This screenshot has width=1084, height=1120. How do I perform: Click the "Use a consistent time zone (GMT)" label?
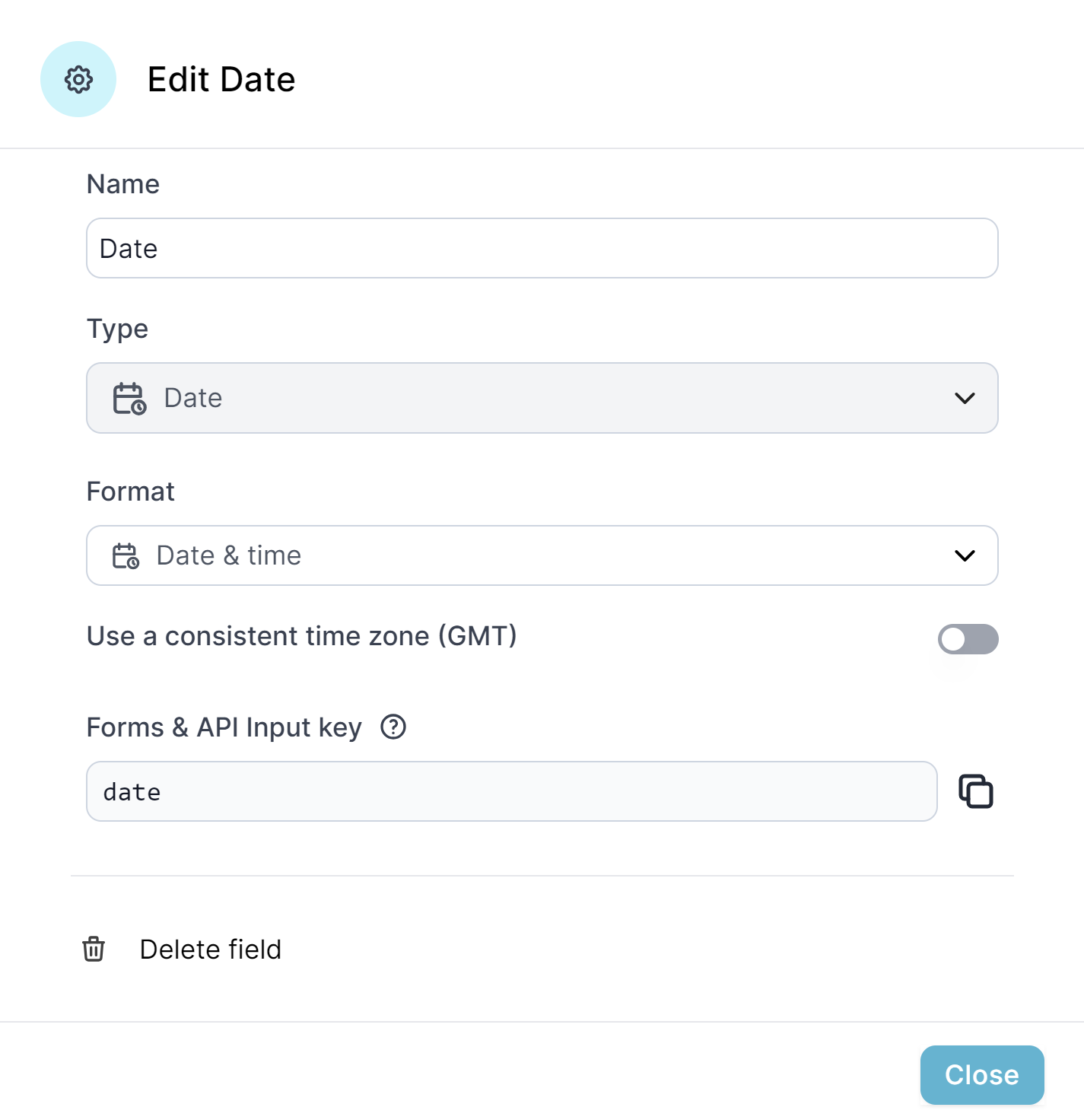point(302,636)
